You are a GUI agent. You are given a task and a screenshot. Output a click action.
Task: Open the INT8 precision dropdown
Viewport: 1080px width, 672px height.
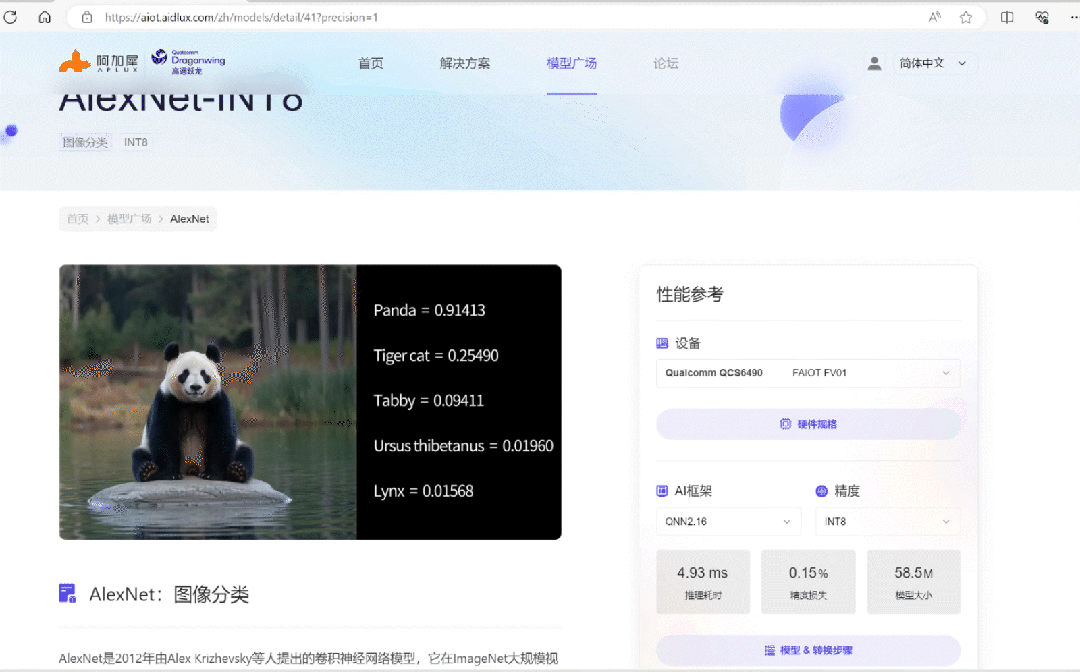(x=888, y=521)
